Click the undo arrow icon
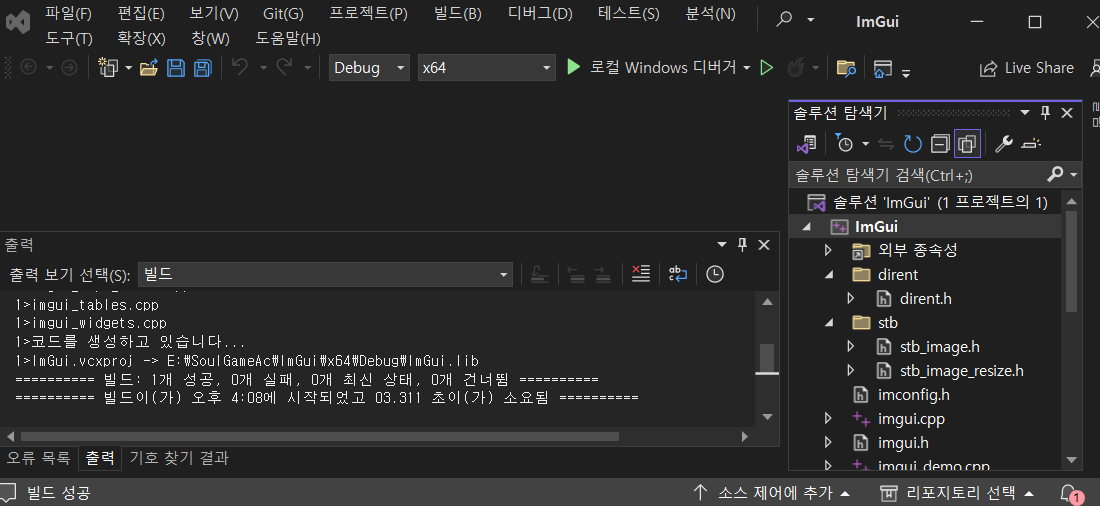Screen dimensions: 1100x506 [x=240, y=67]
